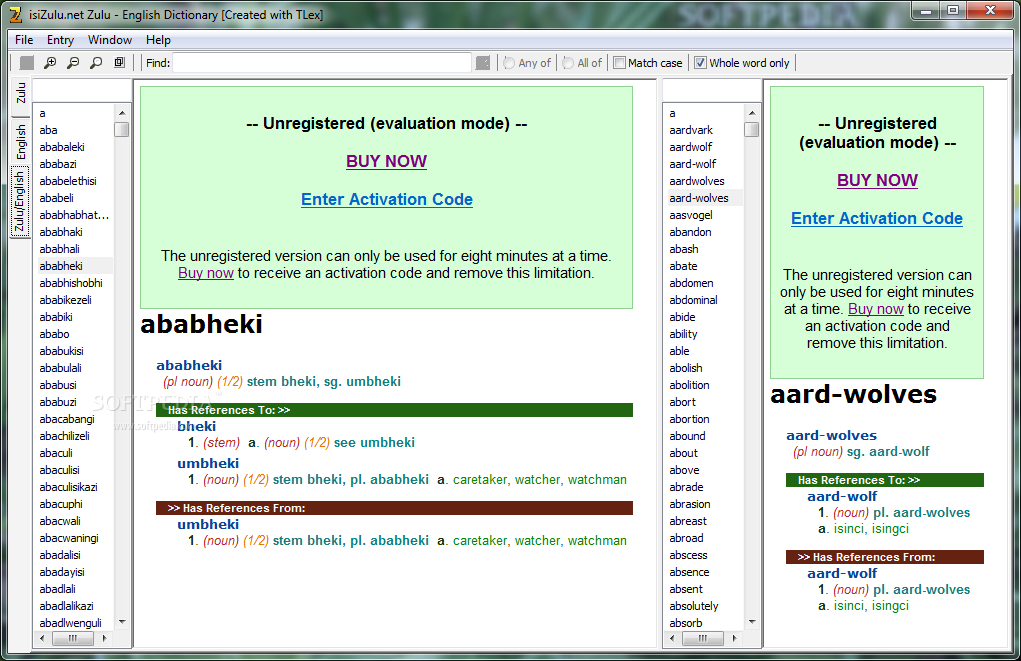1021x661 pixels.
Task: Select 'abacabangi' in the Zulu word list
Action: 66,419
